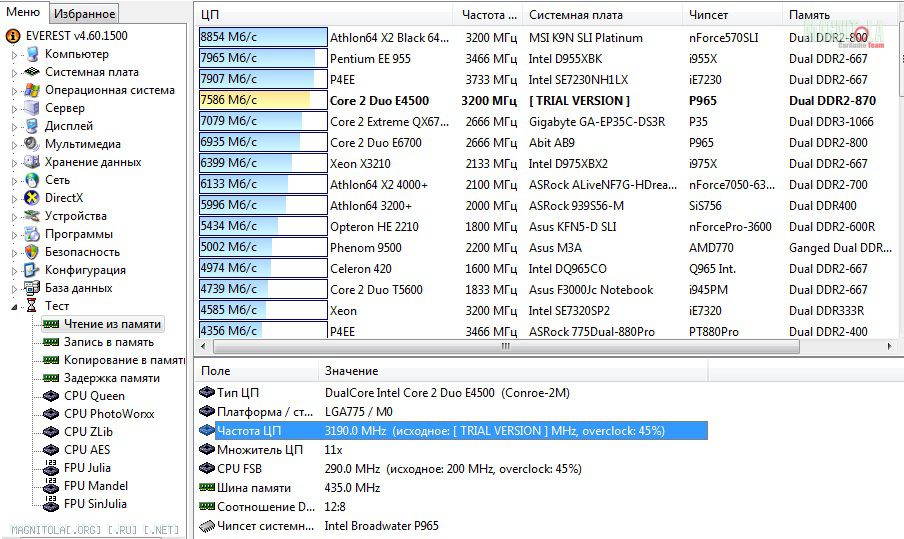
Task: Click the Системная плата icon
Action: click(x=32, y=72)
